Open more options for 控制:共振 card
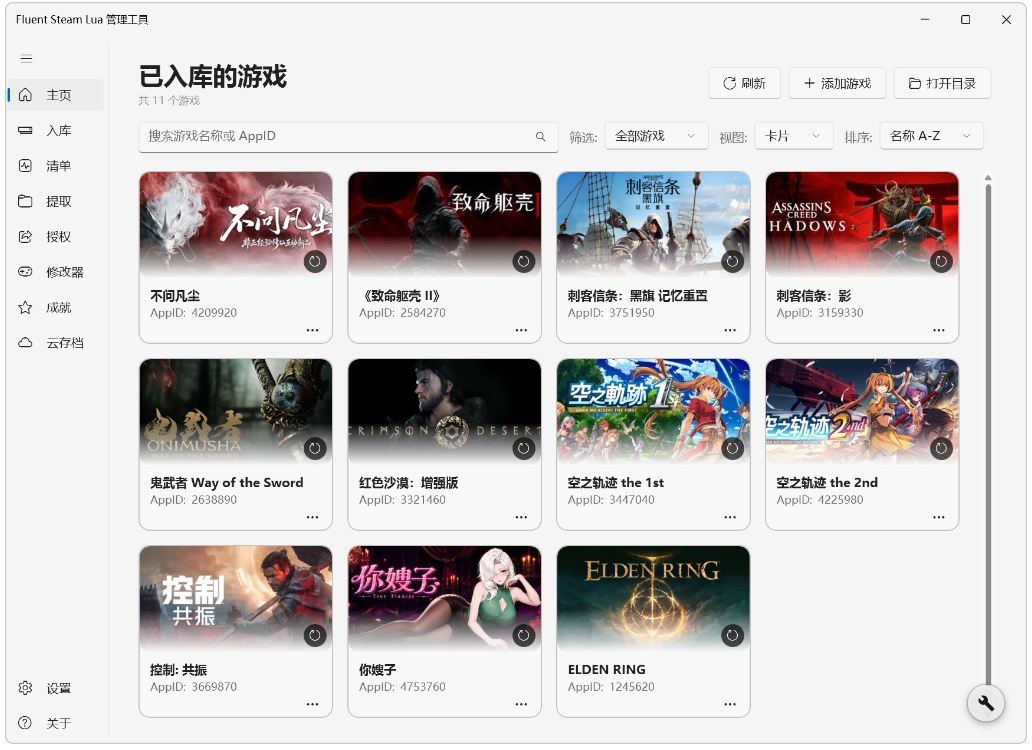 pos(313,704)
